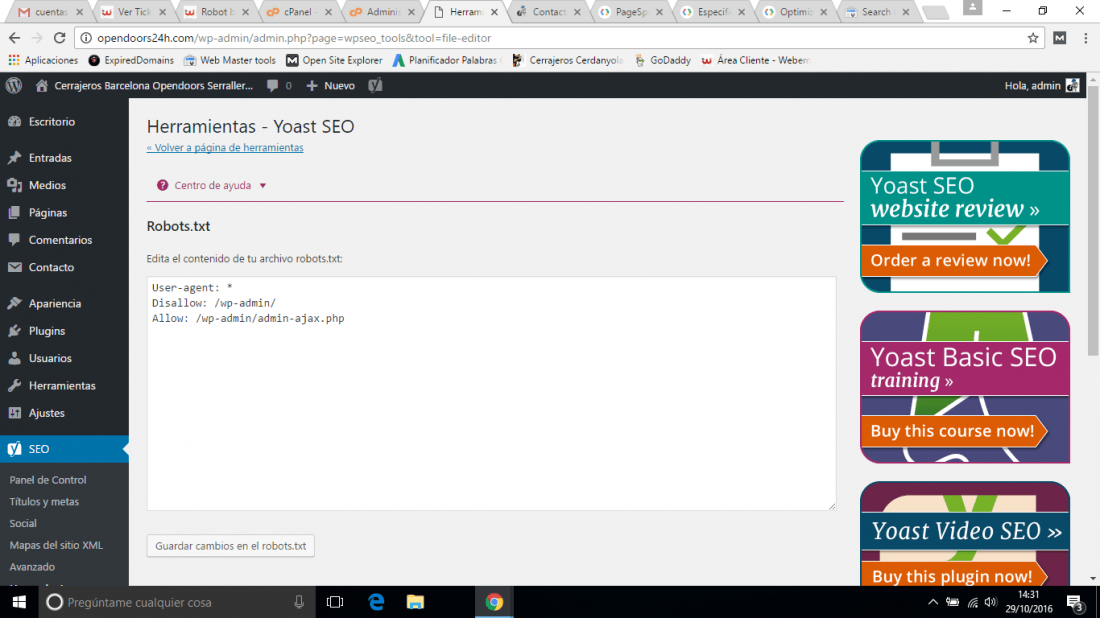Image resolution: width=1100 pixels, height=618 pixels.
Task: Open site home icon Cerrajeros Barcelona
Action: click(42, 86)
